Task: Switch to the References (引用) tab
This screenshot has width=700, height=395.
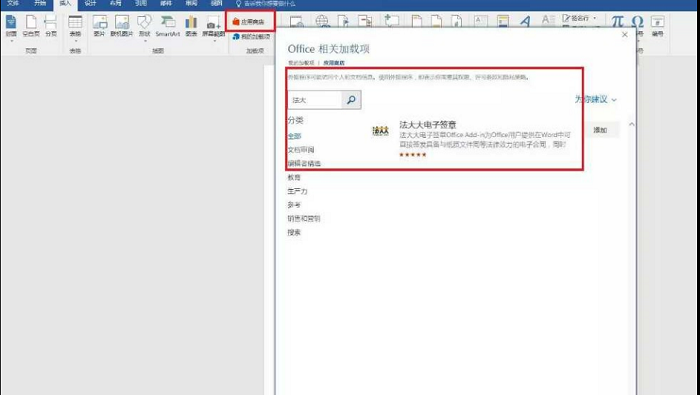Action: coord(141,4)
